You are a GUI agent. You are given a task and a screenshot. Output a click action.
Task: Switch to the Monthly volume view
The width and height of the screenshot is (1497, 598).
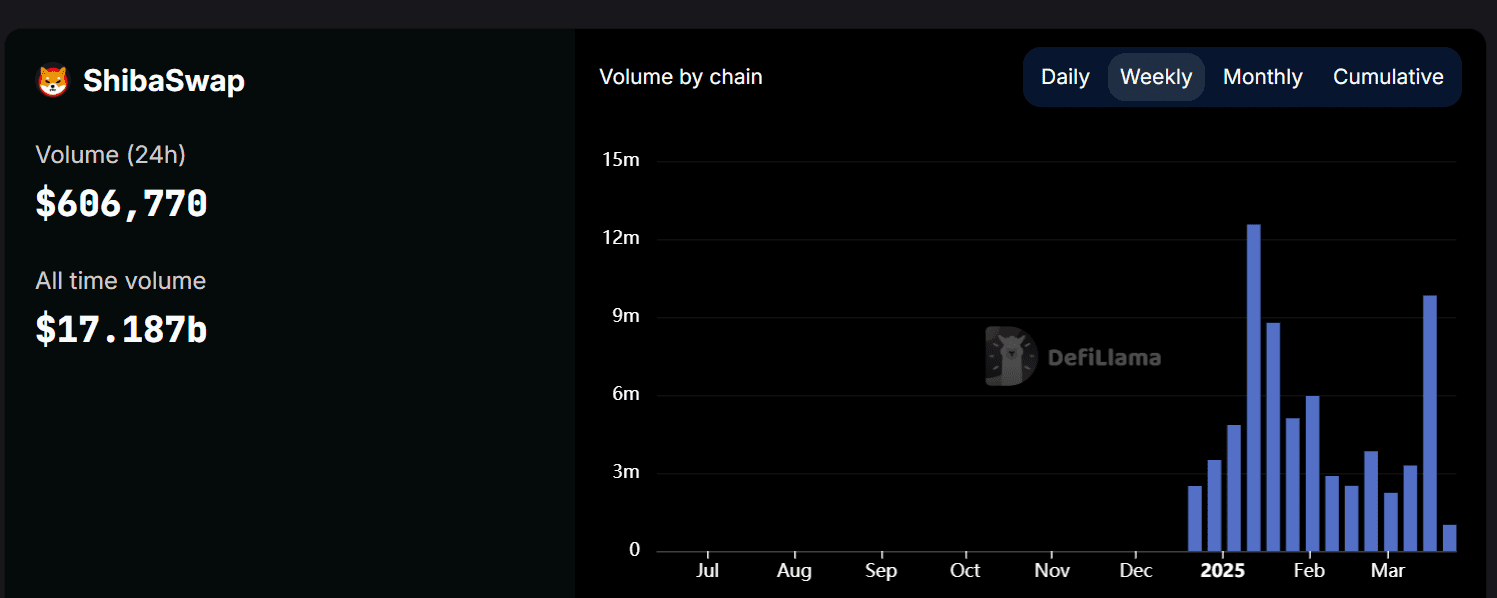1262,76
